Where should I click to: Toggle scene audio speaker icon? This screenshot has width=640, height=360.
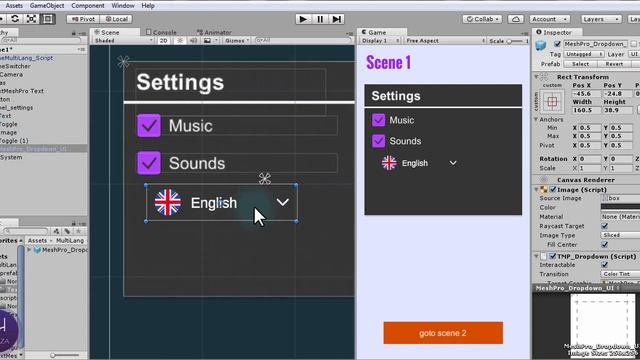(x=193, y=40)
